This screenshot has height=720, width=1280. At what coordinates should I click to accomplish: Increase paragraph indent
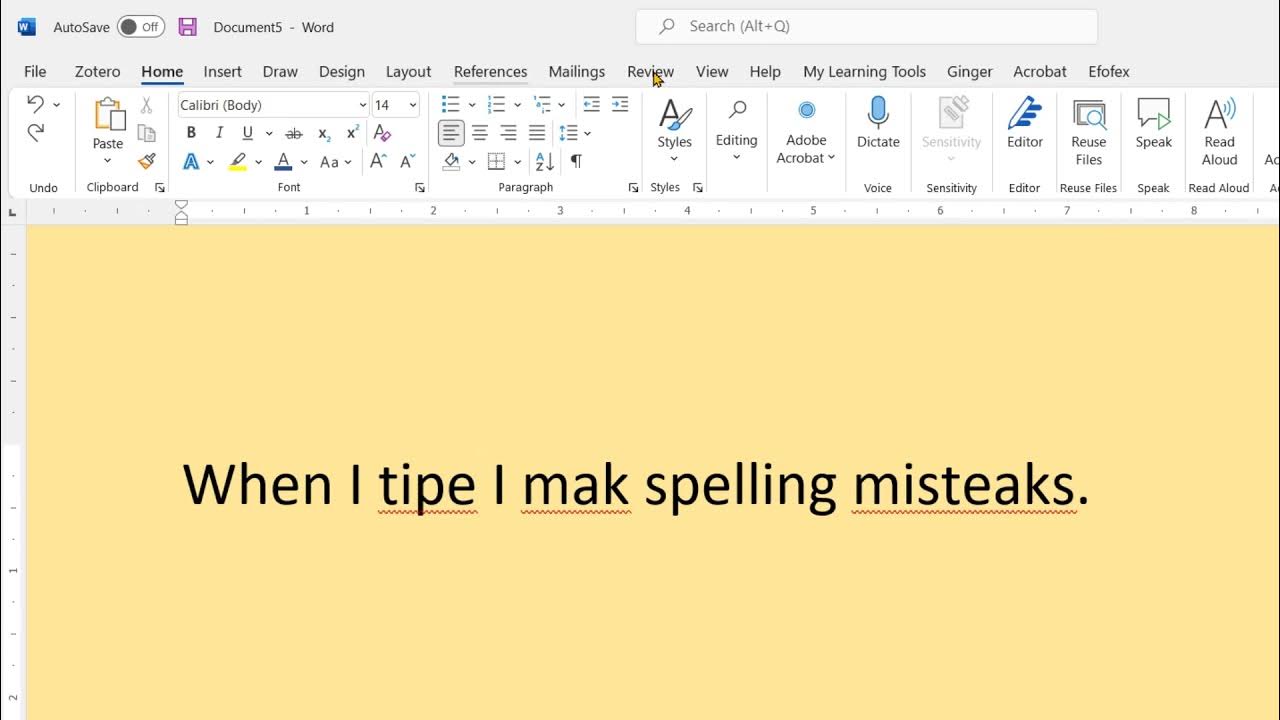620,104
